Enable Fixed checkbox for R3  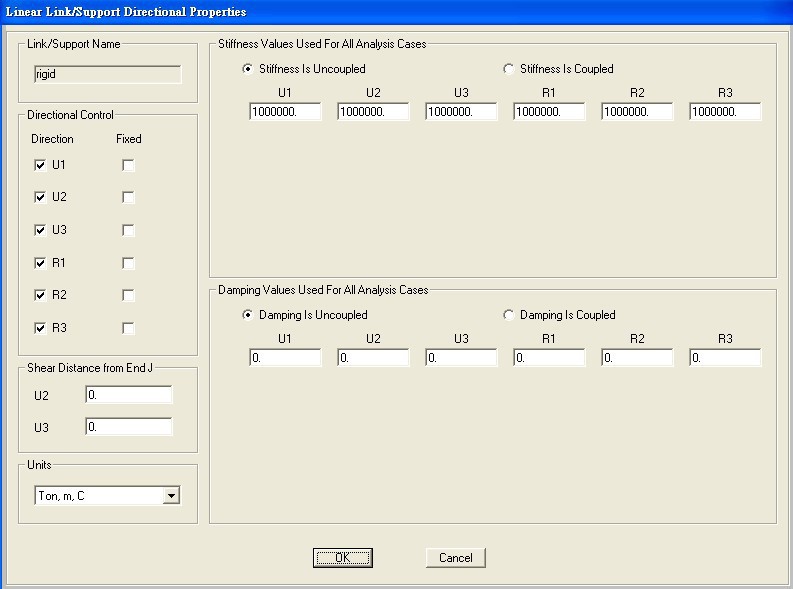pos(128,329)
